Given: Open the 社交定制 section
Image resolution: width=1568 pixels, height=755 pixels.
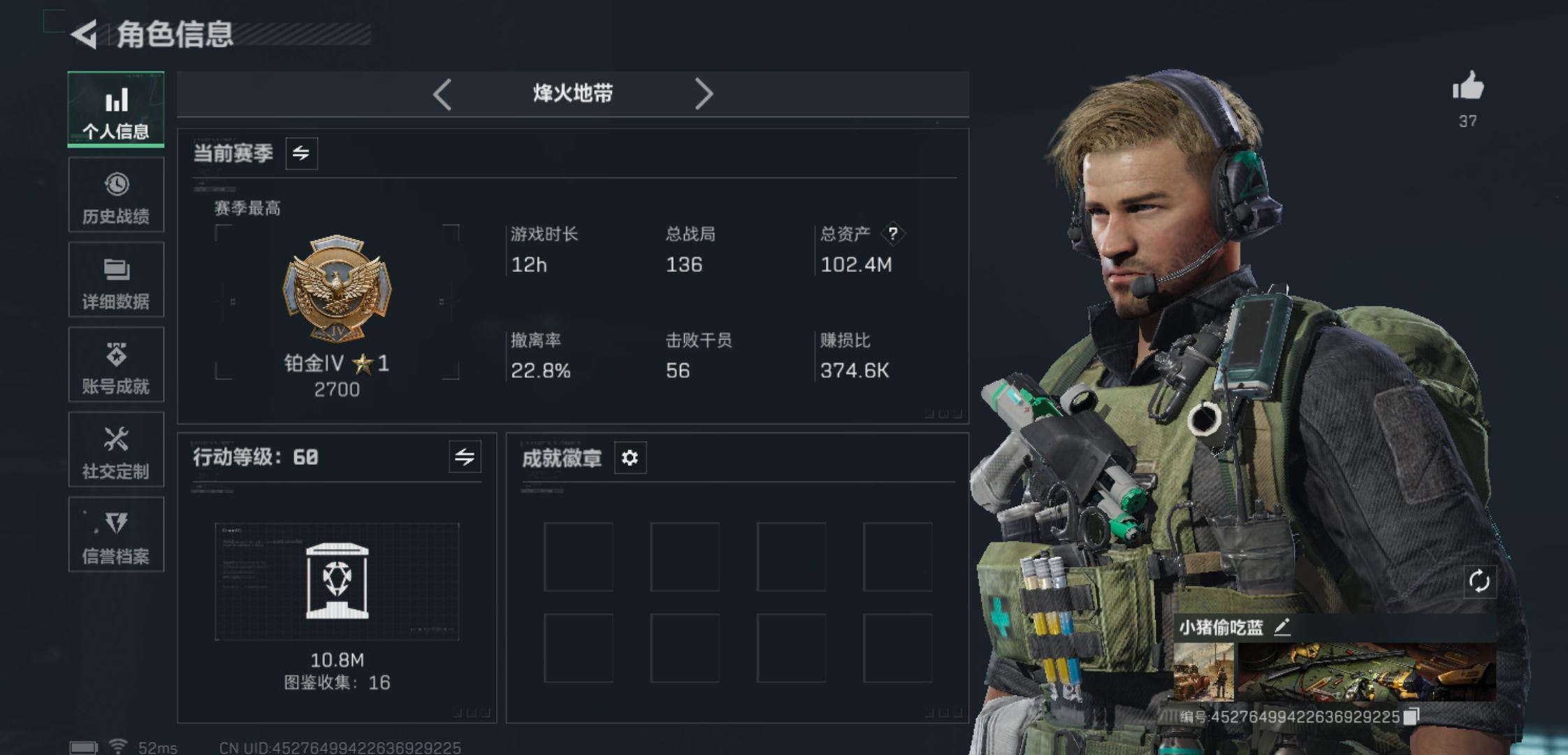Looking at the screenshot, I should [x=116, y=450].
